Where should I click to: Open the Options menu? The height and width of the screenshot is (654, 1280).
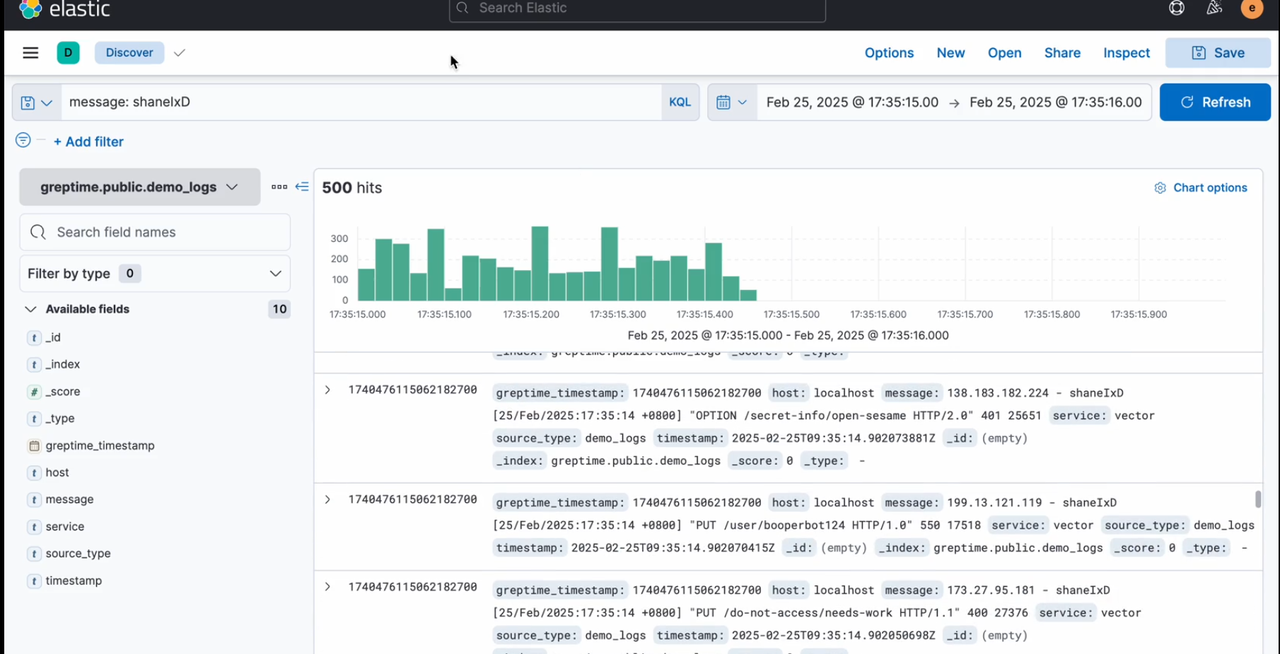889,52
